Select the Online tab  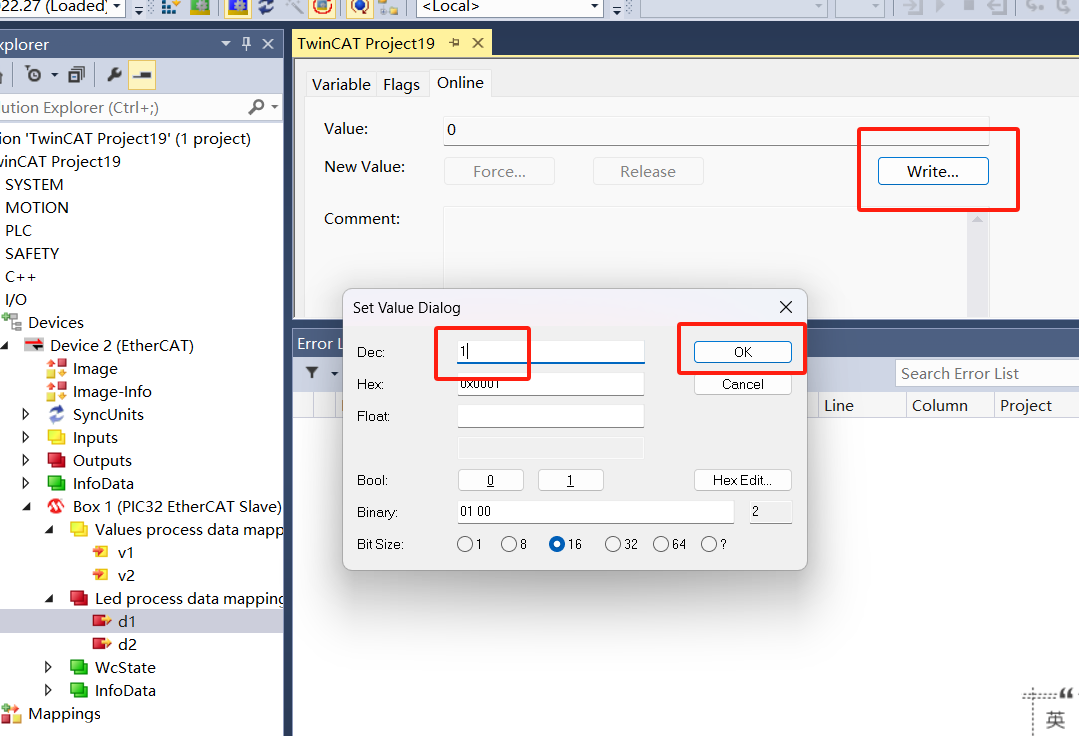460,83
